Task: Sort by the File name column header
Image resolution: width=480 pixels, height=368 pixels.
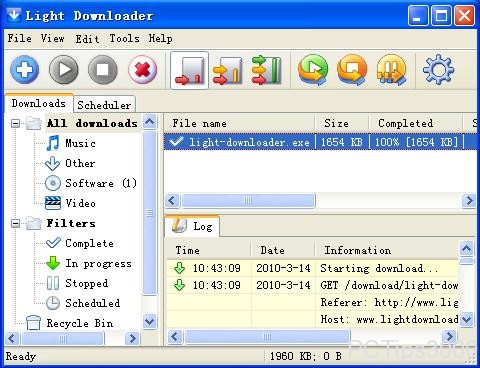Action: coord(239,123)
